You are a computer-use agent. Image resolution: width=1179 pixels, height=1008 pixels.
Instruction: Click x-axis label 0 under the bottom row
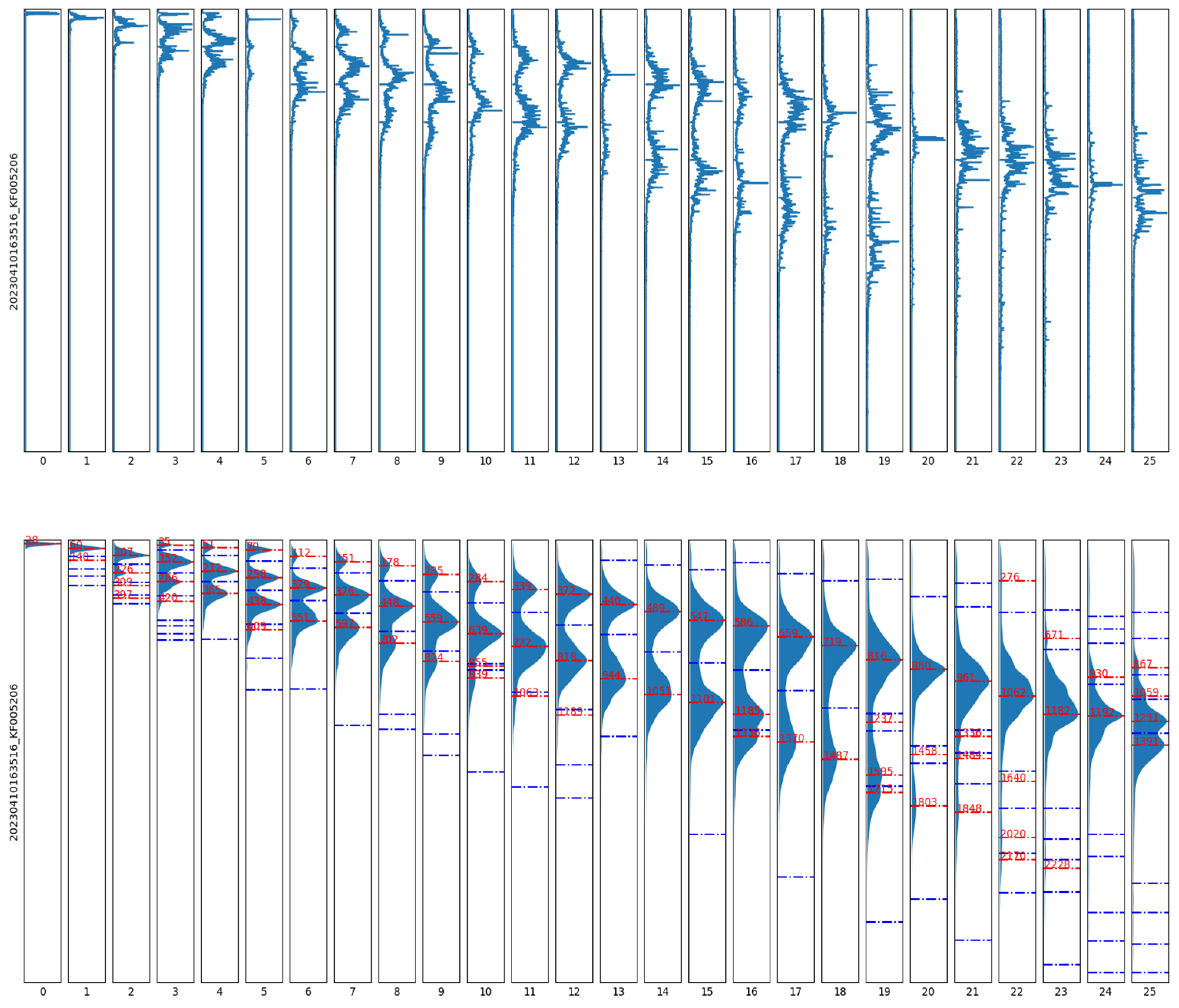pos(43,991)
